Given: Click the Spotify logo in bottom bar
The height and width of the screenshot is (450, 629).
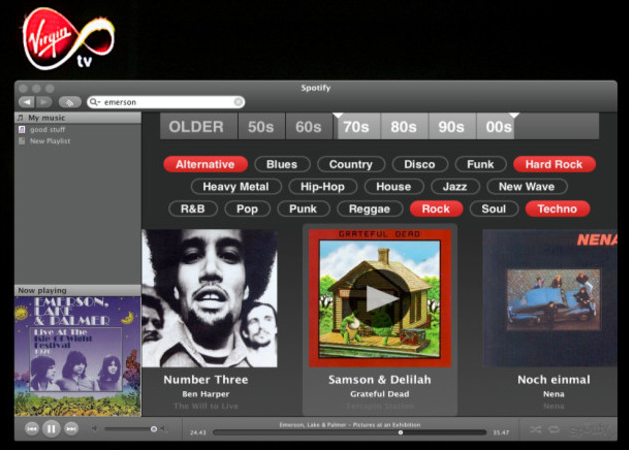Looking at the screenshot, I should click(x=588, y=430).
